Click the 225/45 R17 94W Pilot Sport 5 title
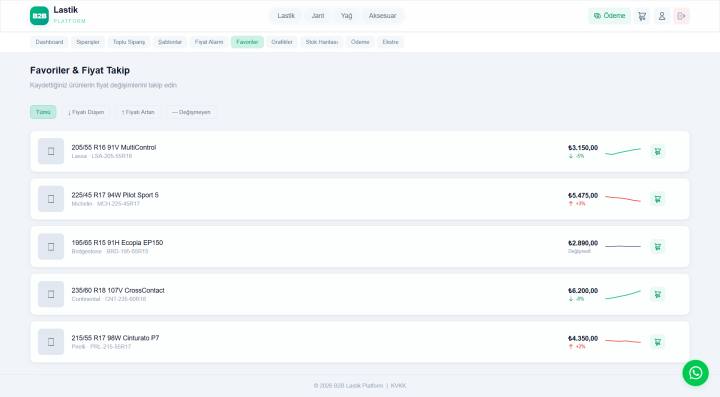Image resolution: width=720 pixels, height=397 pixels. pyautogui.click(x=115, y=195)
